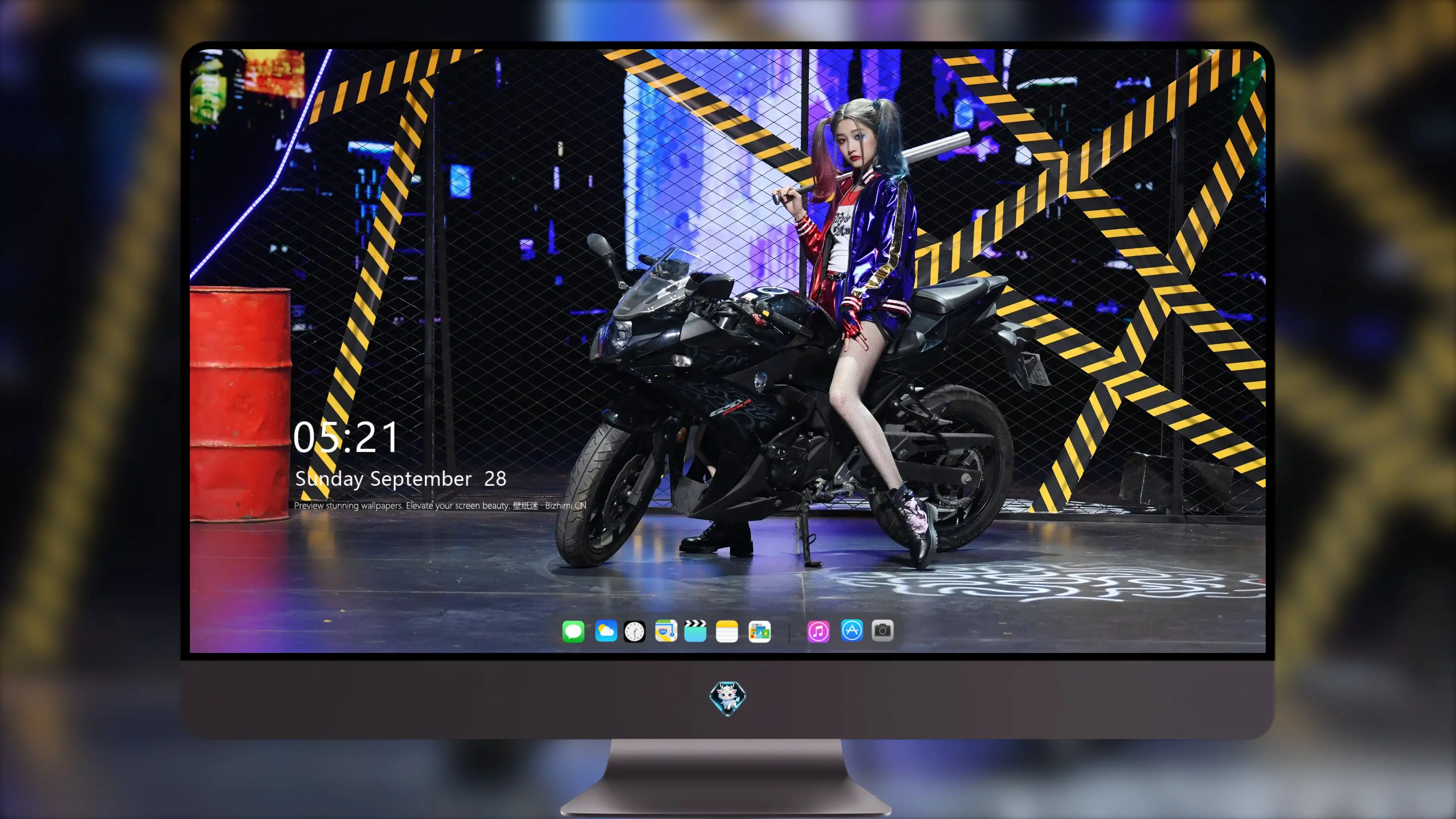The height and width of the screenshot is (819, 1456).
Task: Open the Videos clapperboard app
Action: pyautogui.click(x=695, y=631)
